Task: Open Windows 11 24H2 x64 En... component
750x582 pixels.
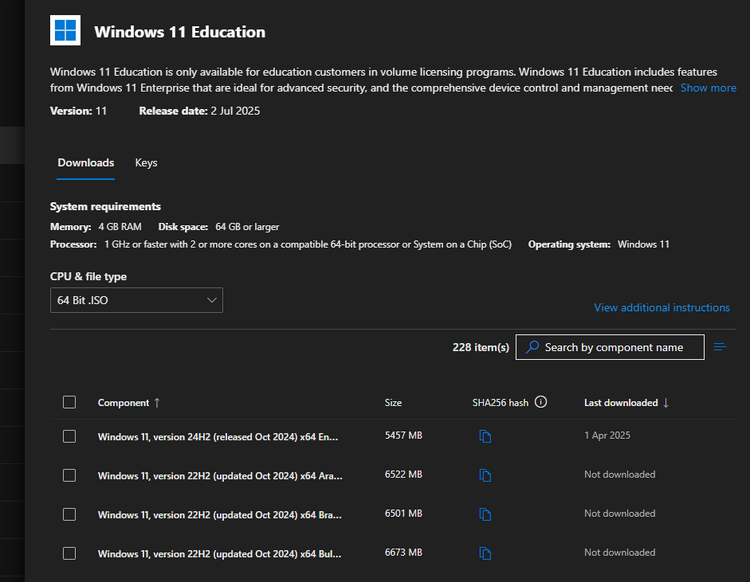Action: pyautogui.click(x=218, y=437)
